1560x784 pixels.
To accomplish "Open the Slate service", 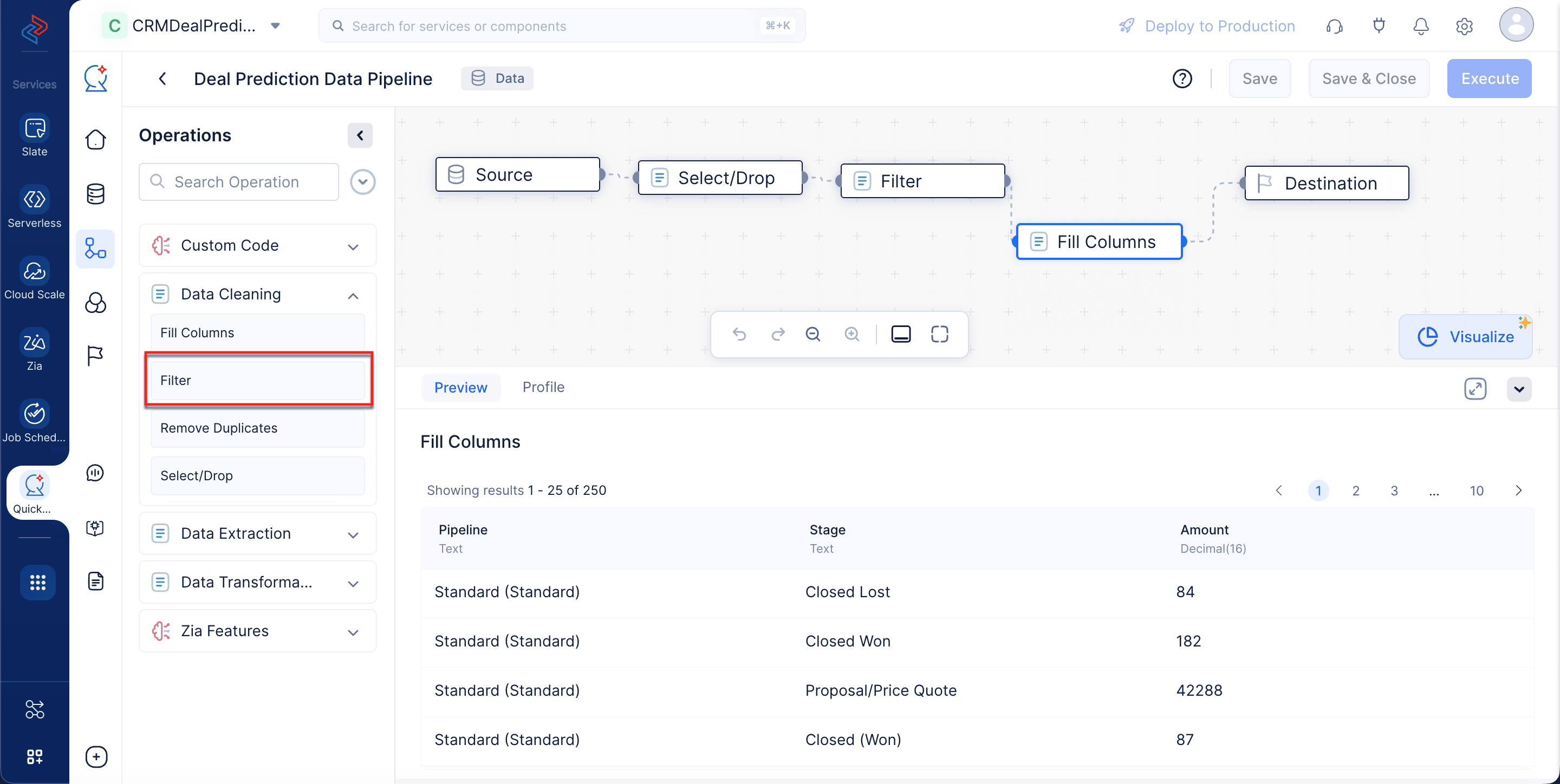I will [x=35, y=136].
